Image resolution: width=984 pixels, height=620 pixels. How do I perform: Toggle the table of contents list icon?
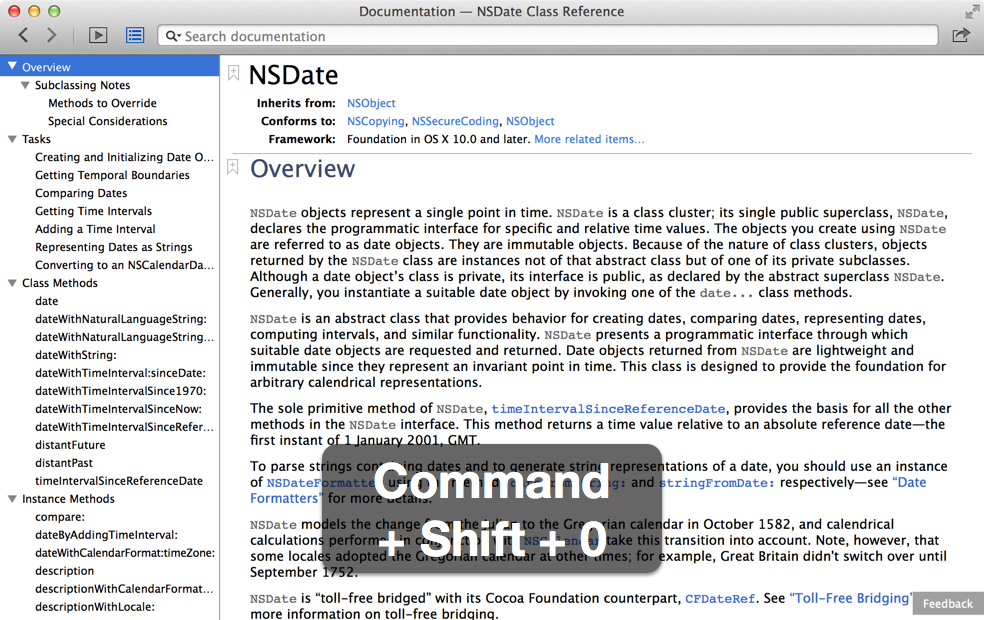[135, 36]
